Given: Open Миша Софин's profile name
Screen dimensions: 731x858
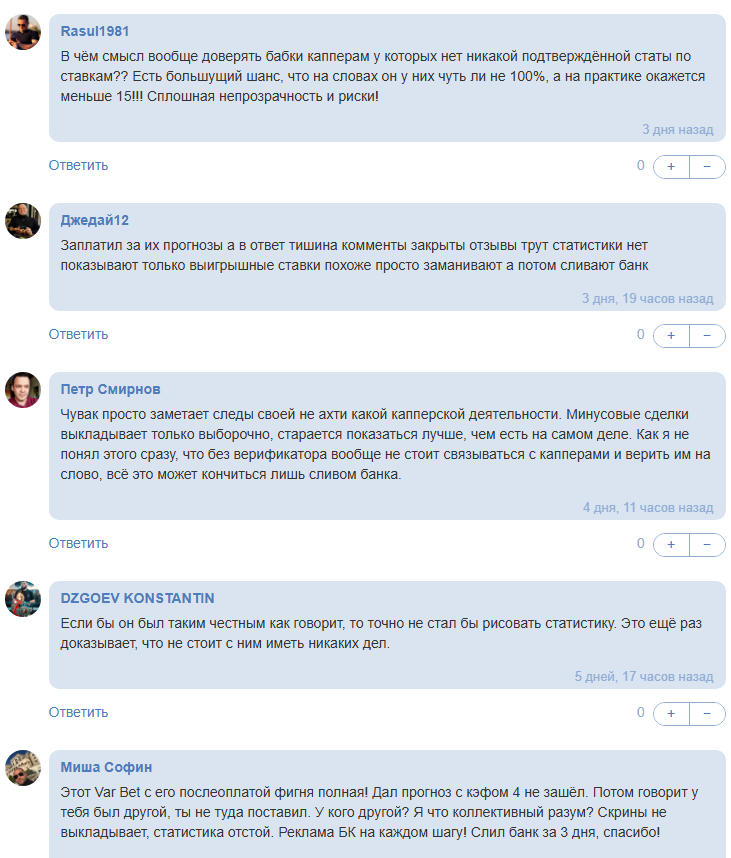Looking at the screenshot, I should (107, 767).
